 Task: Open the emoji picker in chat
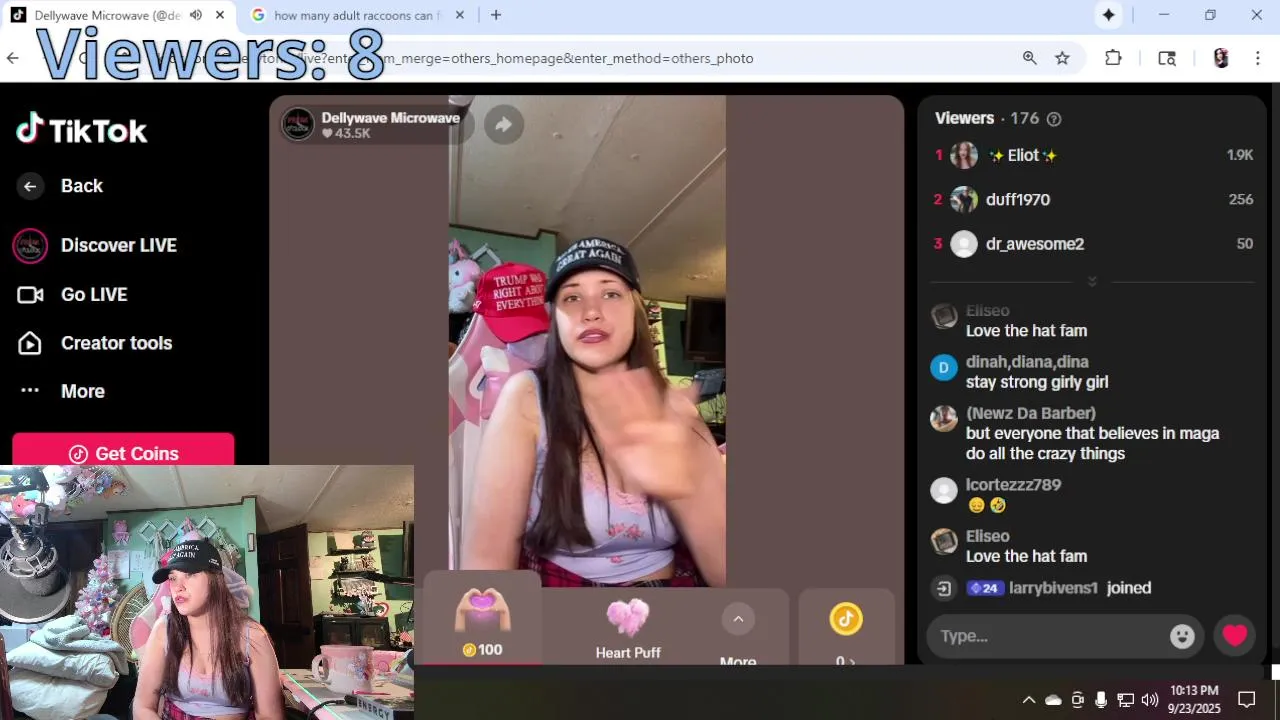pyautogui.click(x=1182, y=636)
